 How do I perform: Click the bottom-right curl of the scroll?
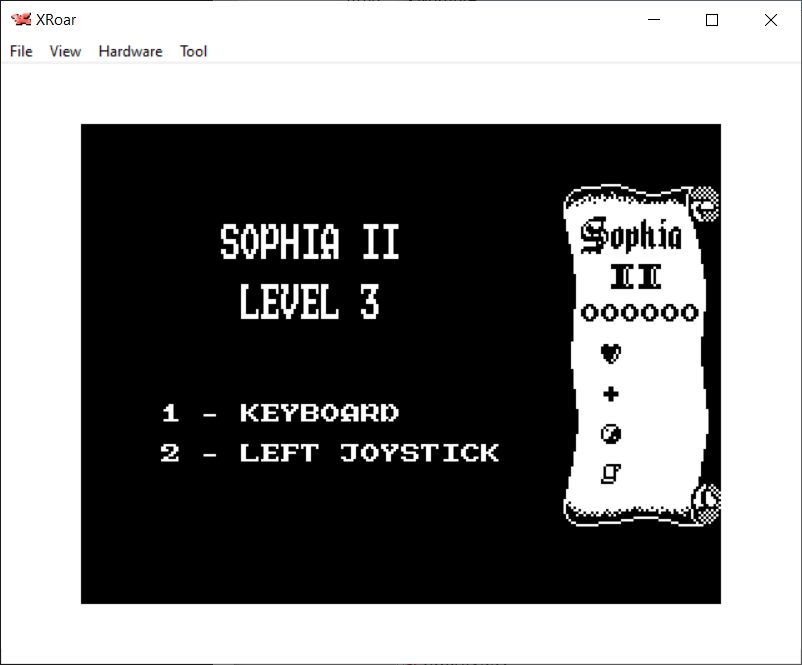pyautogui.click(x=708, y=497)
